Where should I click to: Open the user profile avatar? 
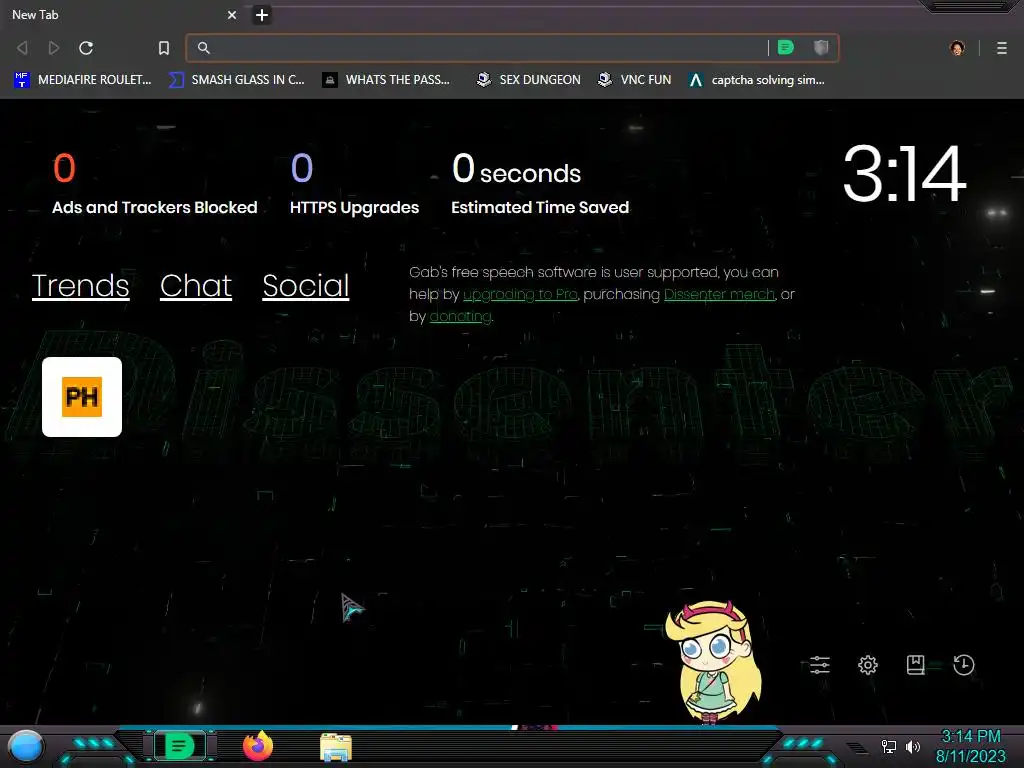(957, 48)
